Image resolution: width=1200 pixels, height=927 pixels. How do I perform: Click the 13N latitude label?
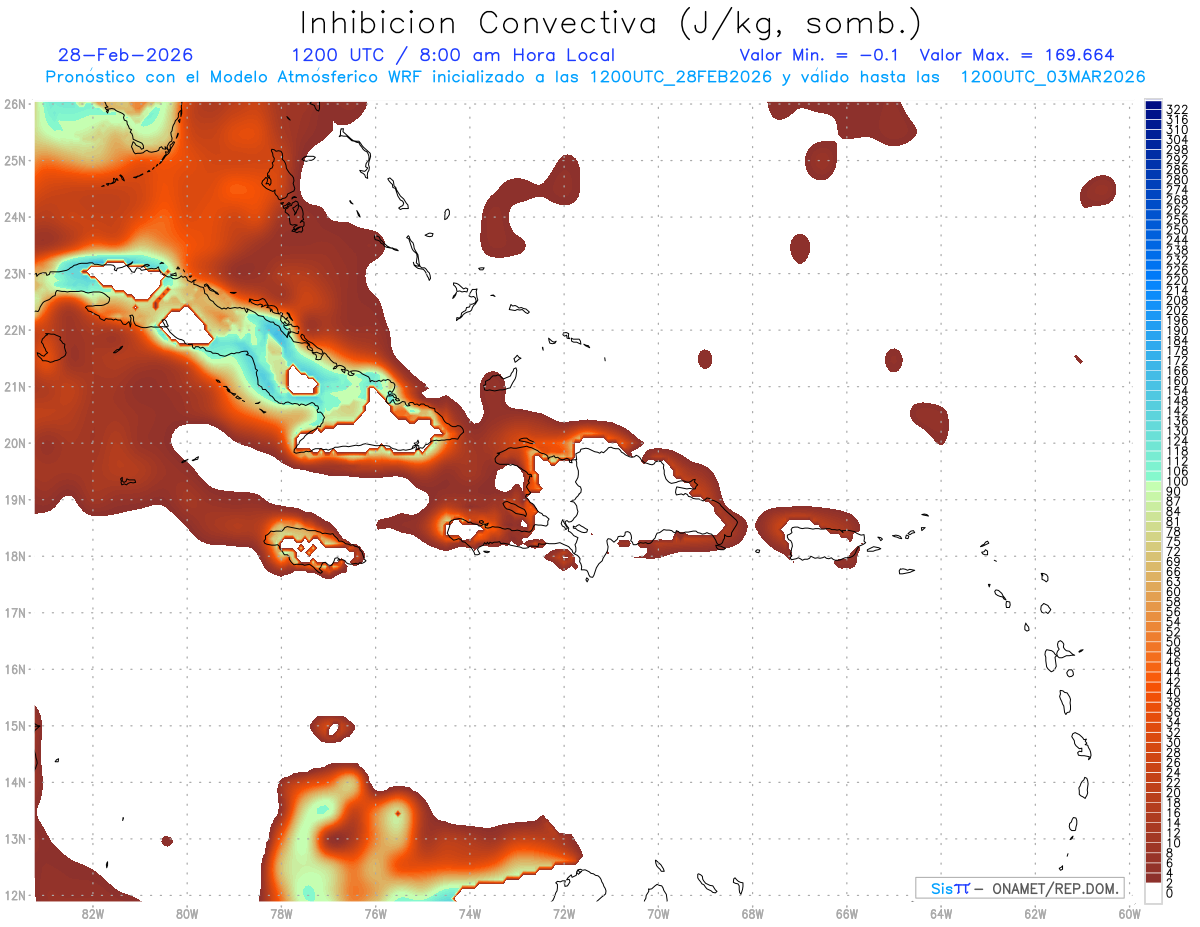point(15,839)
